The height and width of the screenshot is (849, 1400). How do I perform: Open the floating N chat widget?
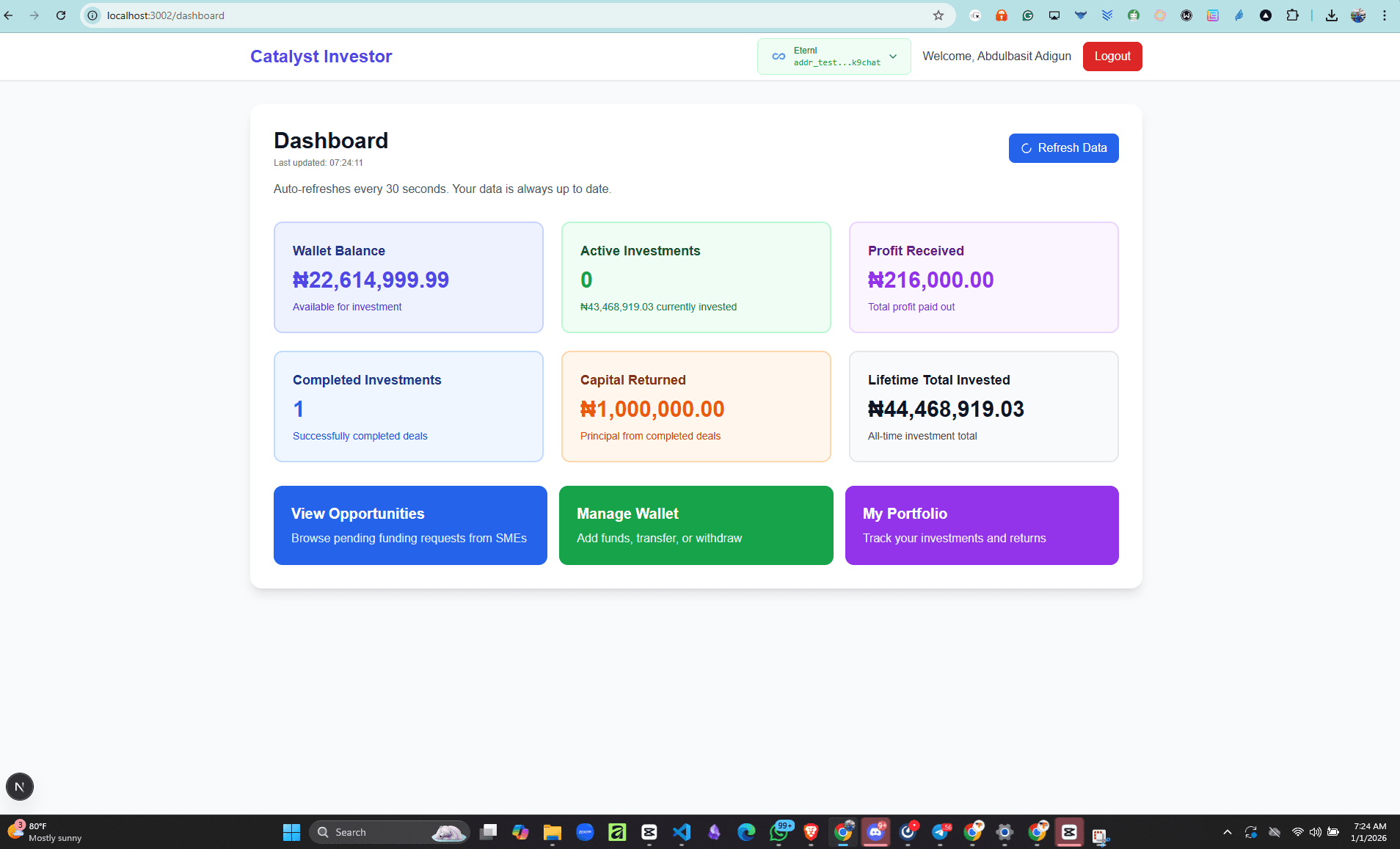(x=20, y=786)
